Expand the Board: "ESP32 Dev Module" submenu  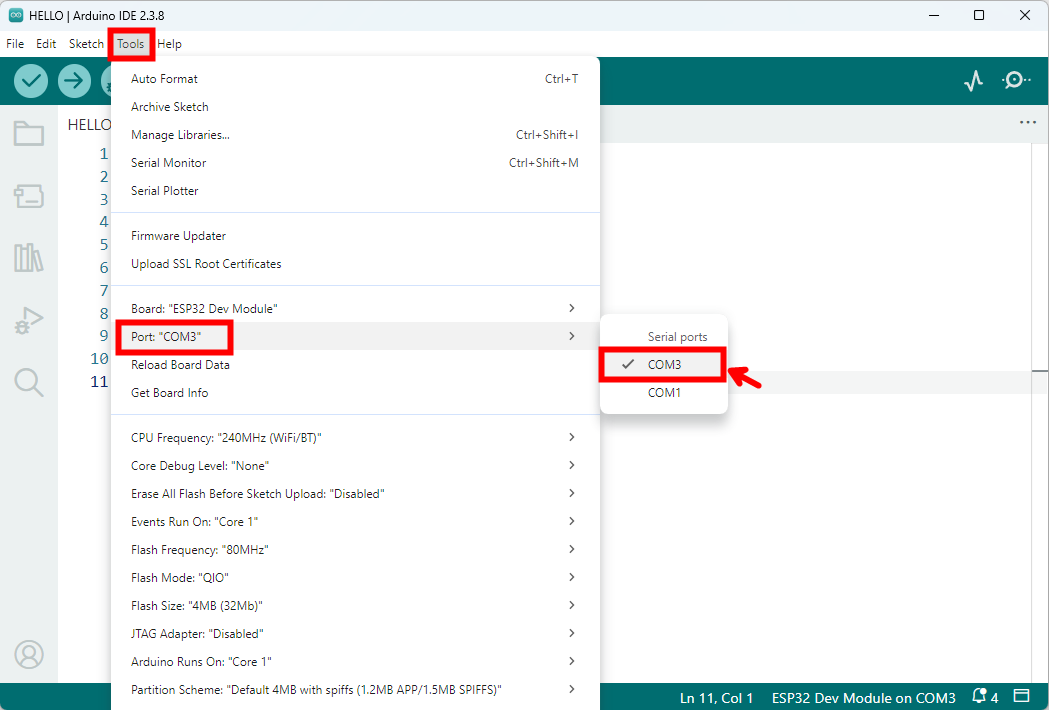coord(355,308)
